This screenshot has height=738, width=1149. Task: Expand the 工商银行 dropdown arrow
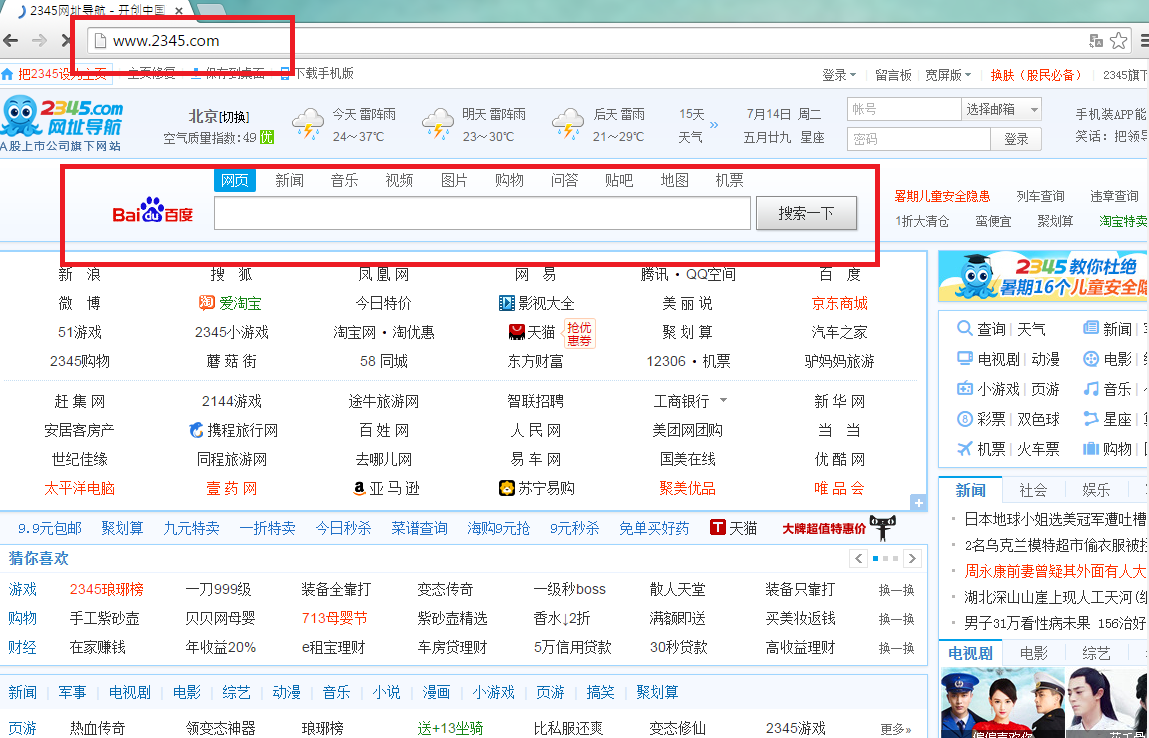point(723,400)
